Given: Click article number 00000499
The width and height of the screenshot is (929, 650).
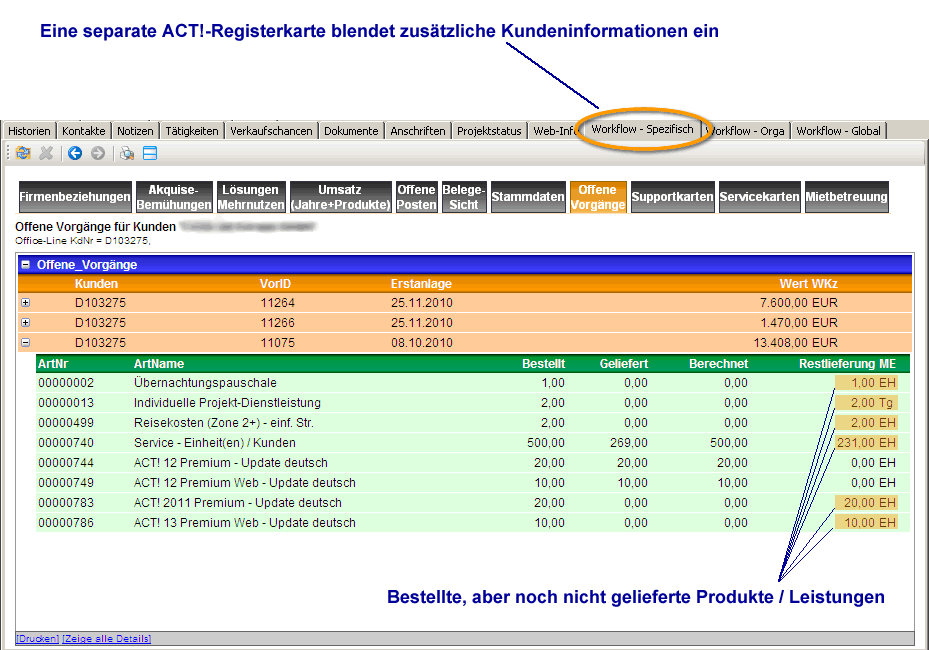Looking at the screenshot, I should pyautogui.click(x=66, y=423).
